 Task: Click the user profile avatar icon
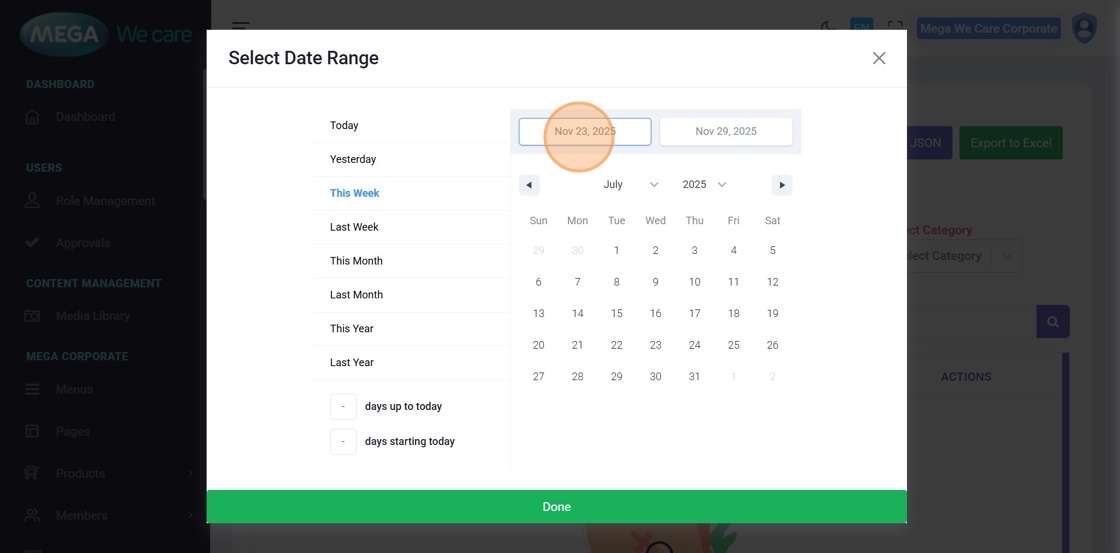coord(1084,28)
